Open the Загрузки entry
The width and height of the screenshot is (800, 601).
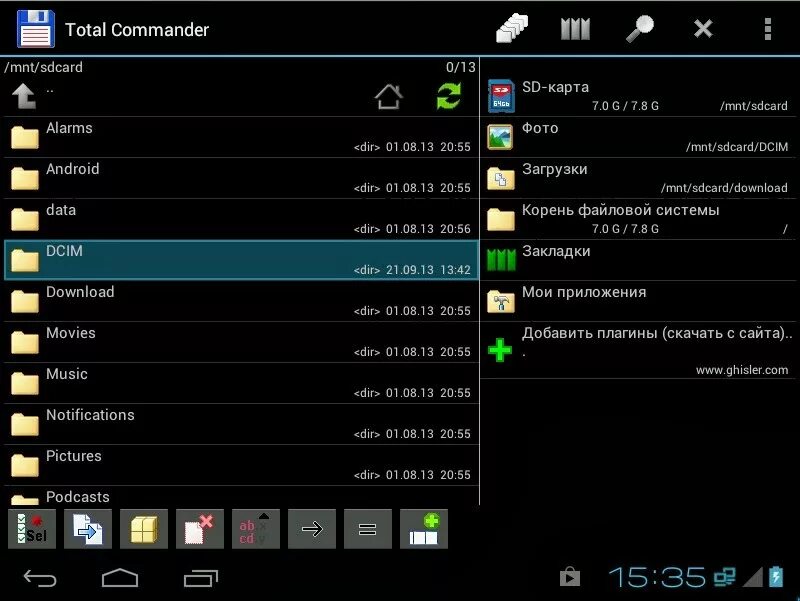(x=638, y=178)
